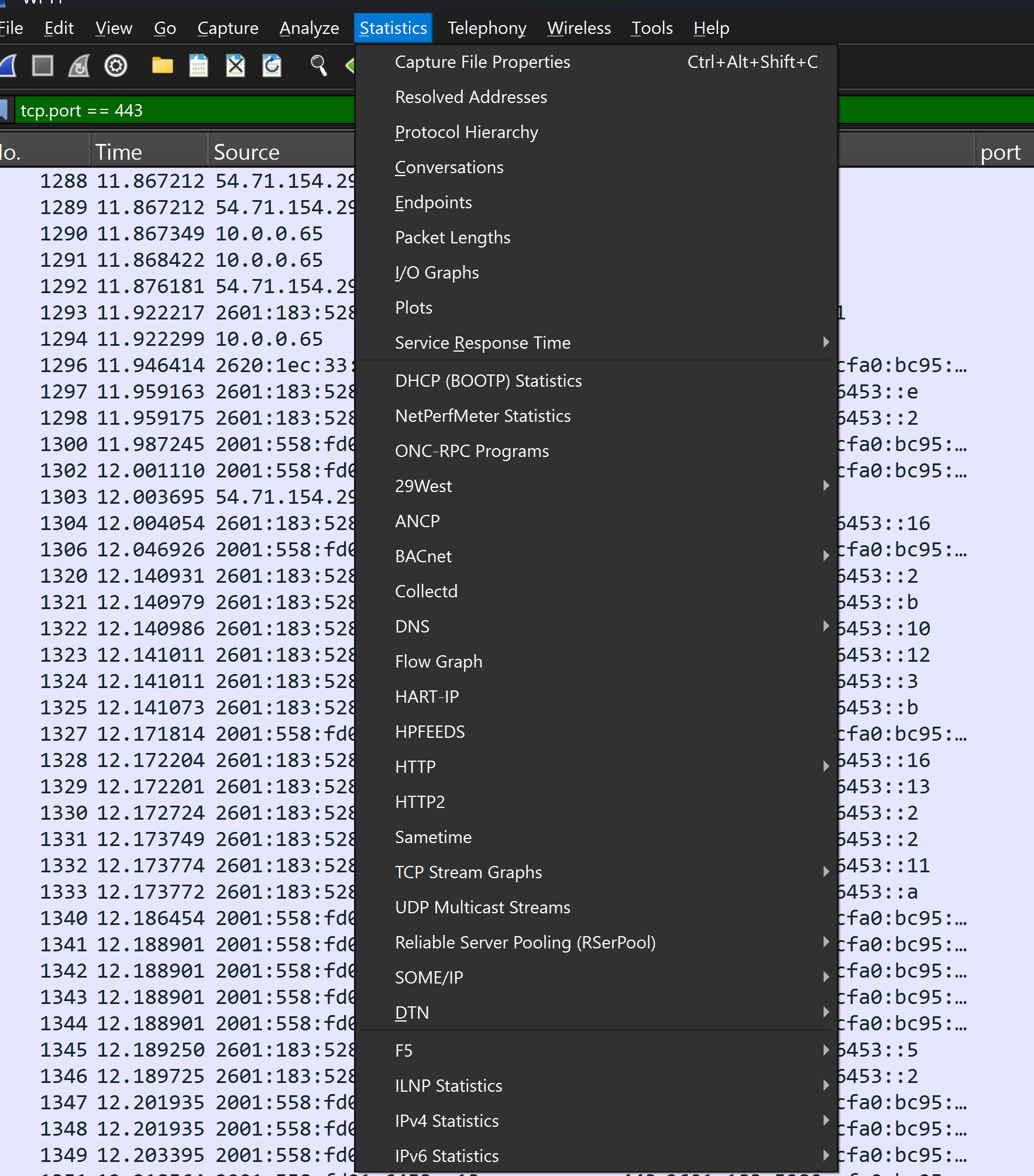Click the Save capture file icon
Image resolution: width=1034 pixels, height=1176 pixels.
click(x=199, y=66)
